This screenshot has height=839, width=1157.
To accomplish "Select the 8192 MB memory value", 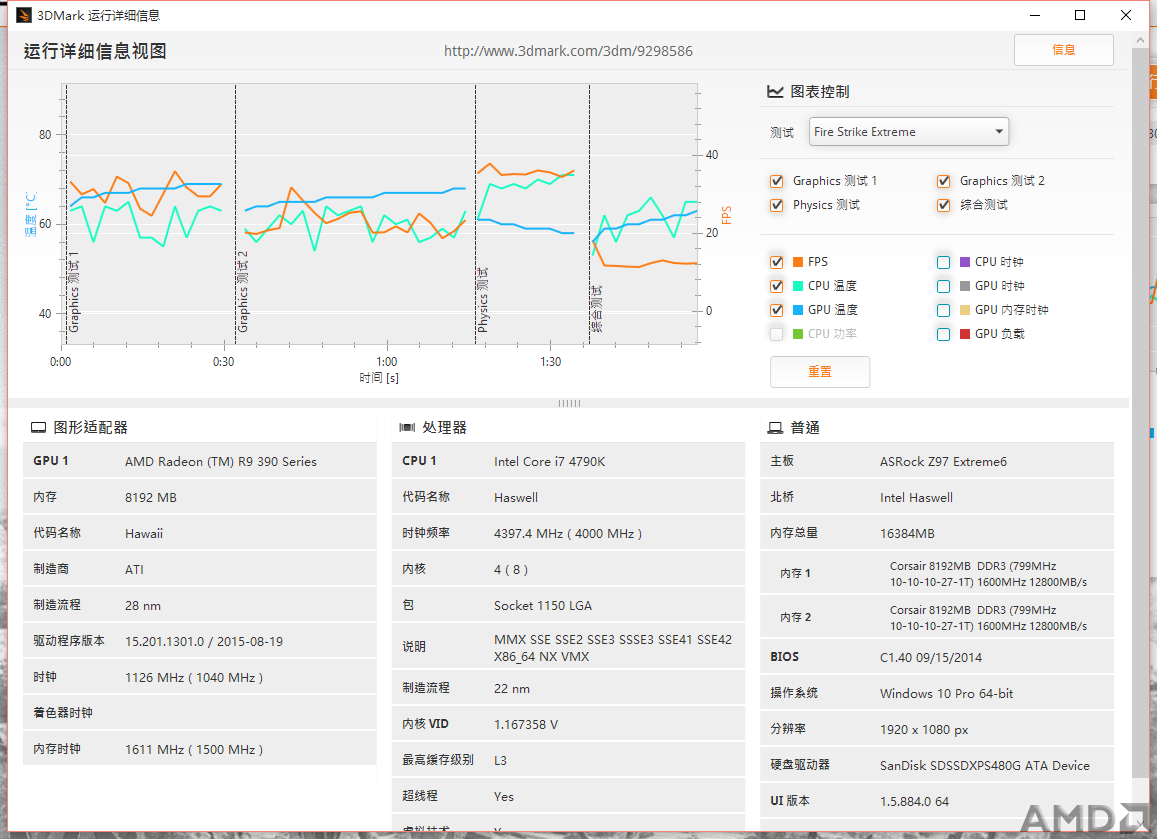I will pyautogui.click(x=151, y=497).
